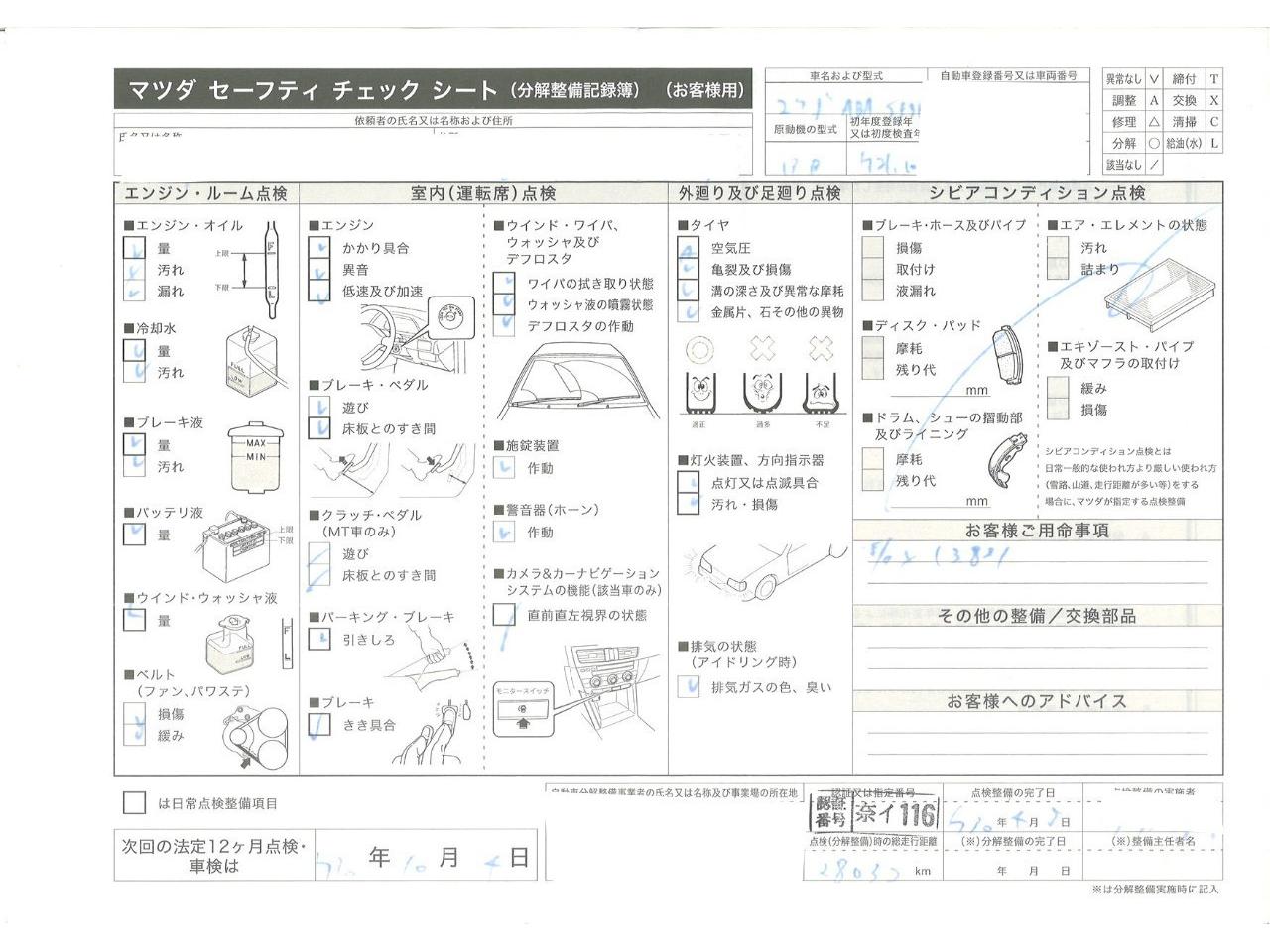The height and width of the screenshot is (952, 1270).
Task: Check the 冷却水 量 box
Action: pyautogui.click(x=135, y=351)
